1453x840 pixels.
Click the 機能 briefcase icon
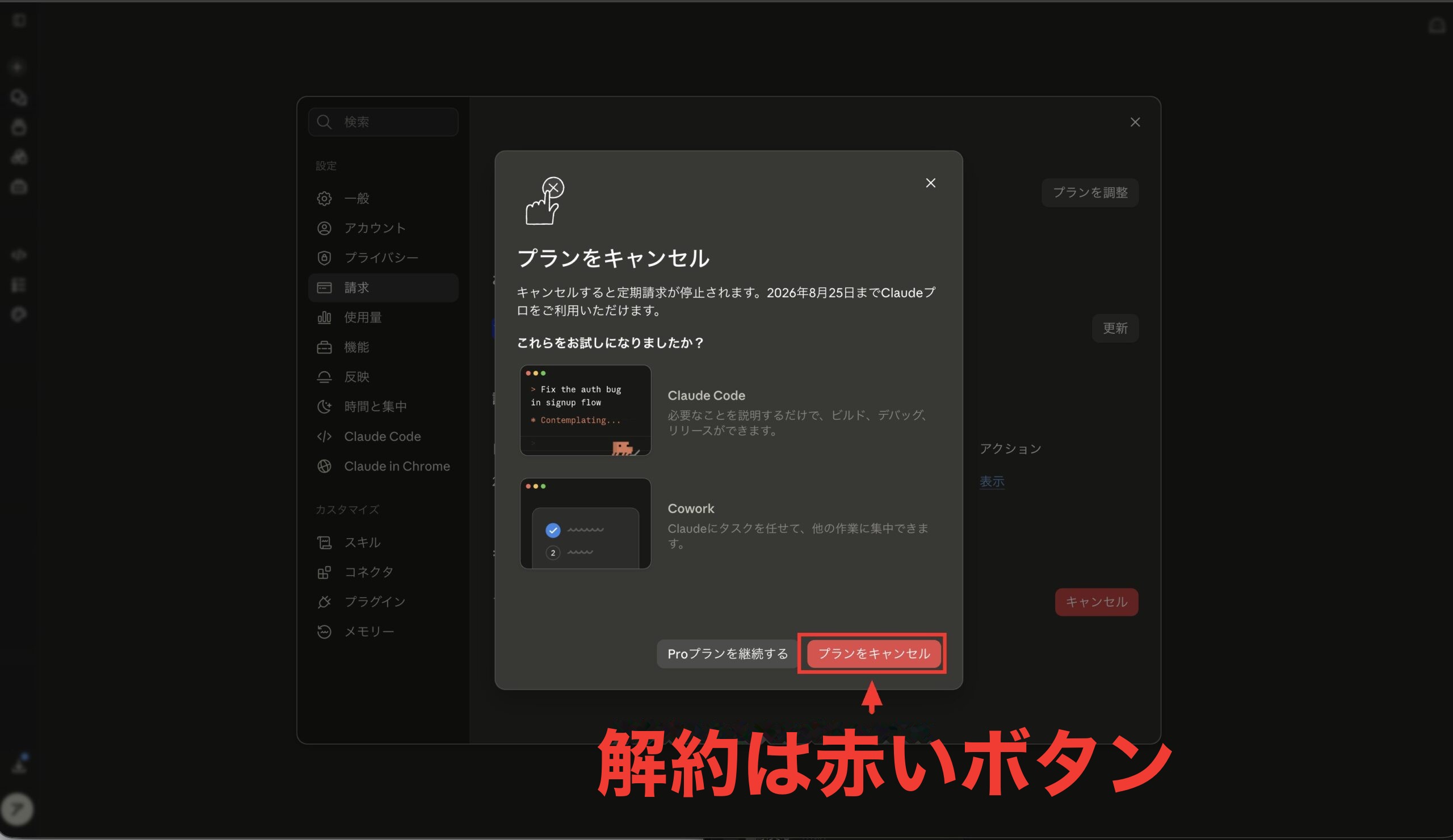(324, 347)
